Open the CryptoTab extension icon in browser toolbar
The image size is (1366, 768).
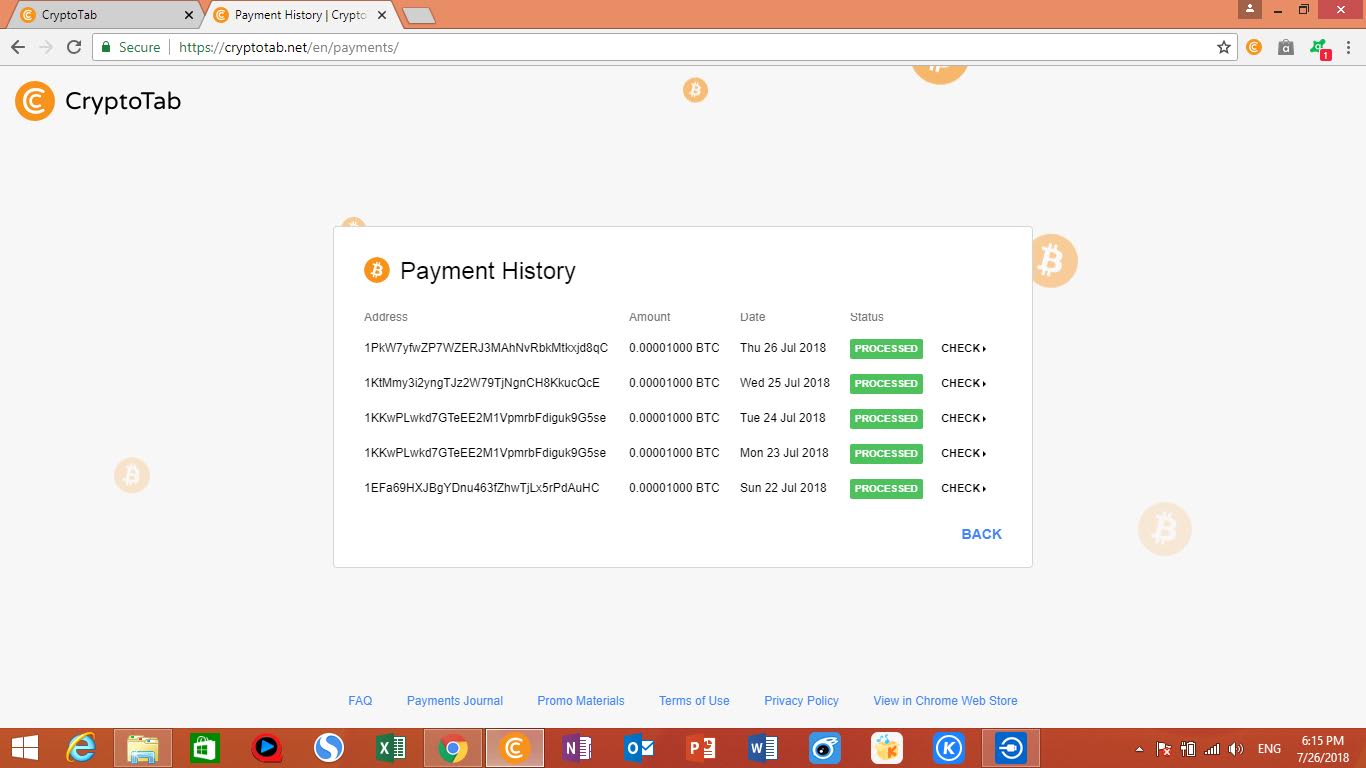tap(1254, 47)
